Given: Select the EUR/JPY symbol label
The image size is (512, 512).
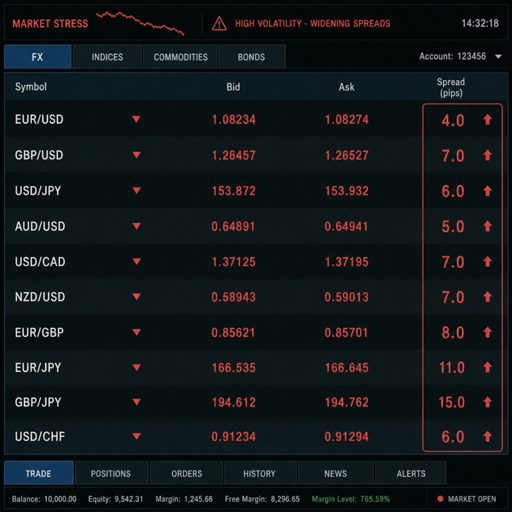Looking at the screenshot, I should click(x=38, y=368).
